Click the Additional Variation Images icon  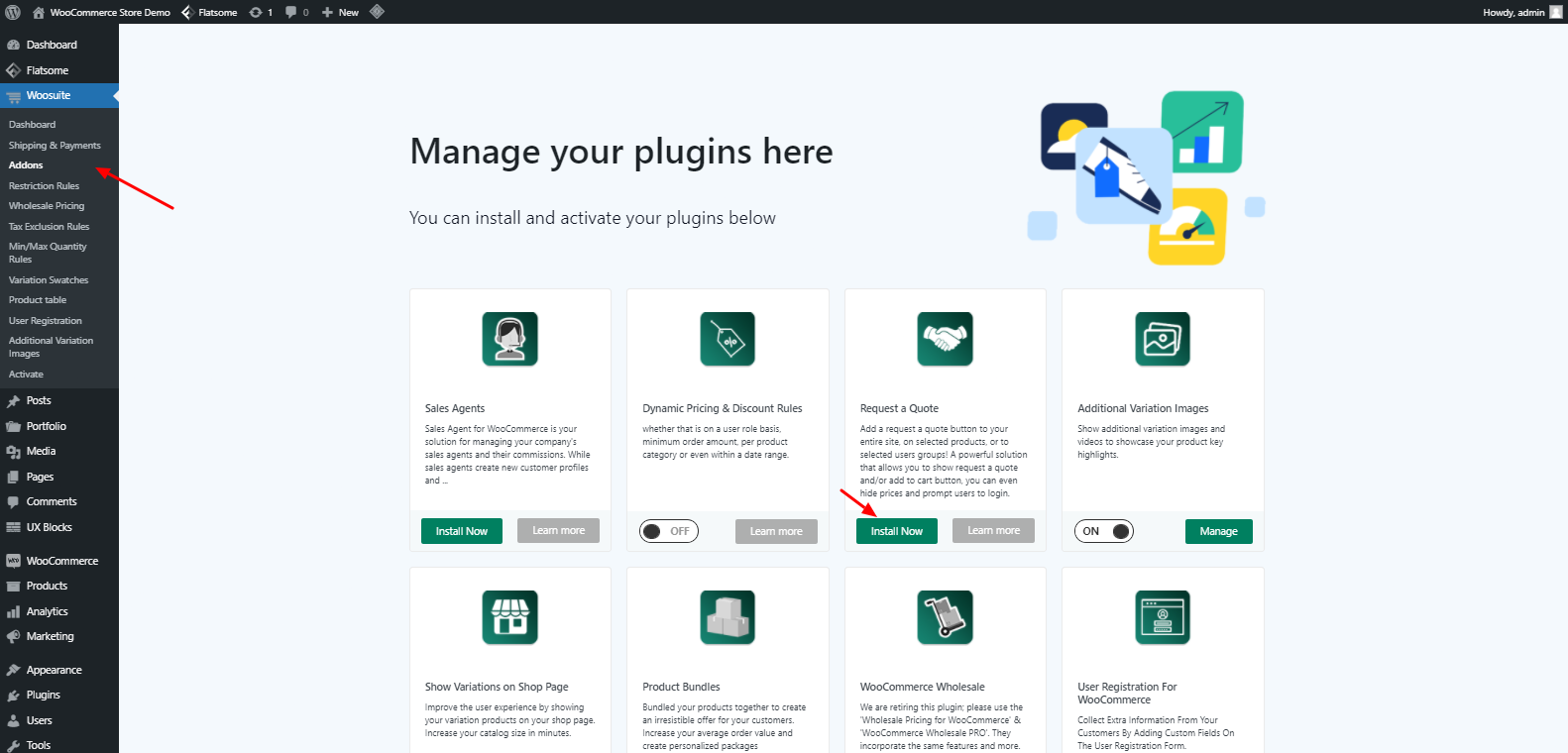pyautogui.click(x=1163, y=339)
